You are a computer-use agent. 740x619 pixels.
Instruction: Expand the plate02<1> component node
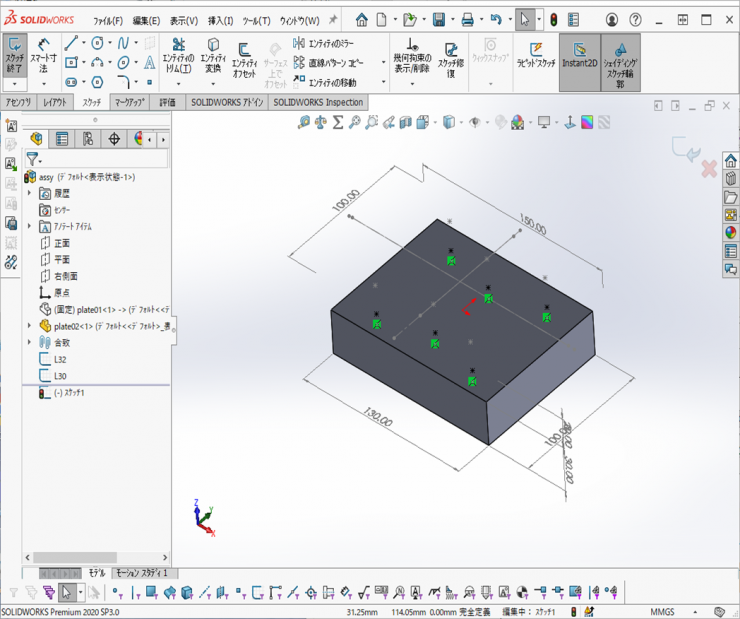[29, 326]
